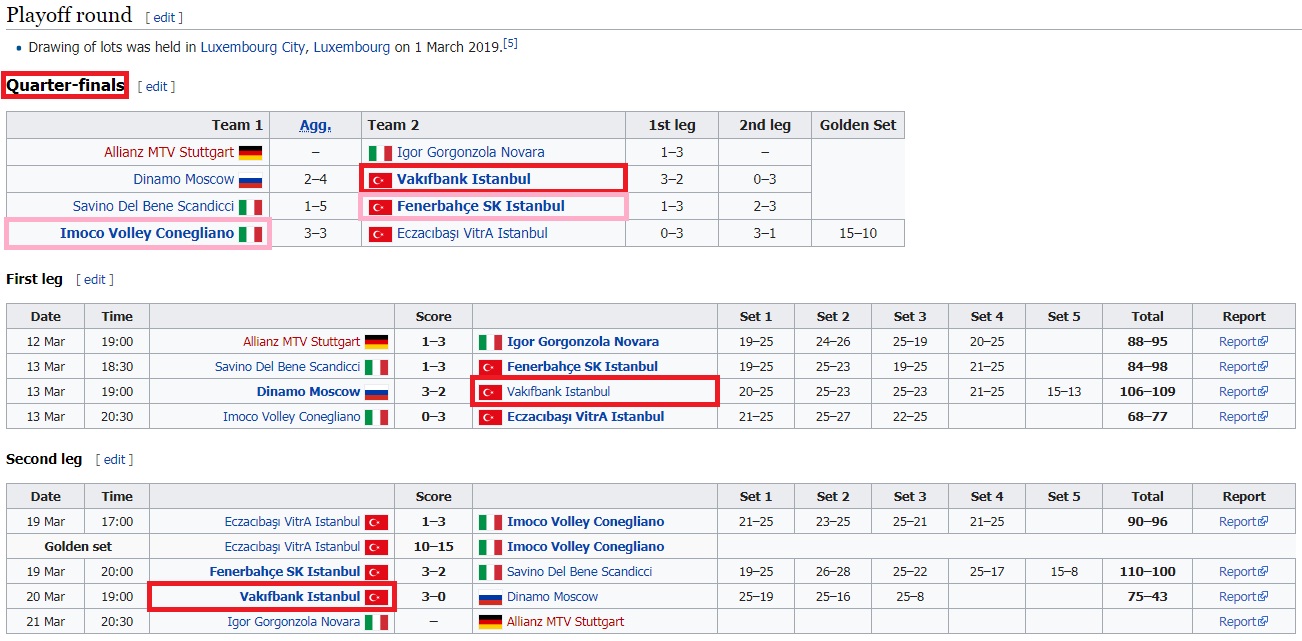The image size is (1302, 641).
Task: Open Report link for Fenerbahçe 3–2 second leg
Action: (1243, 572)
